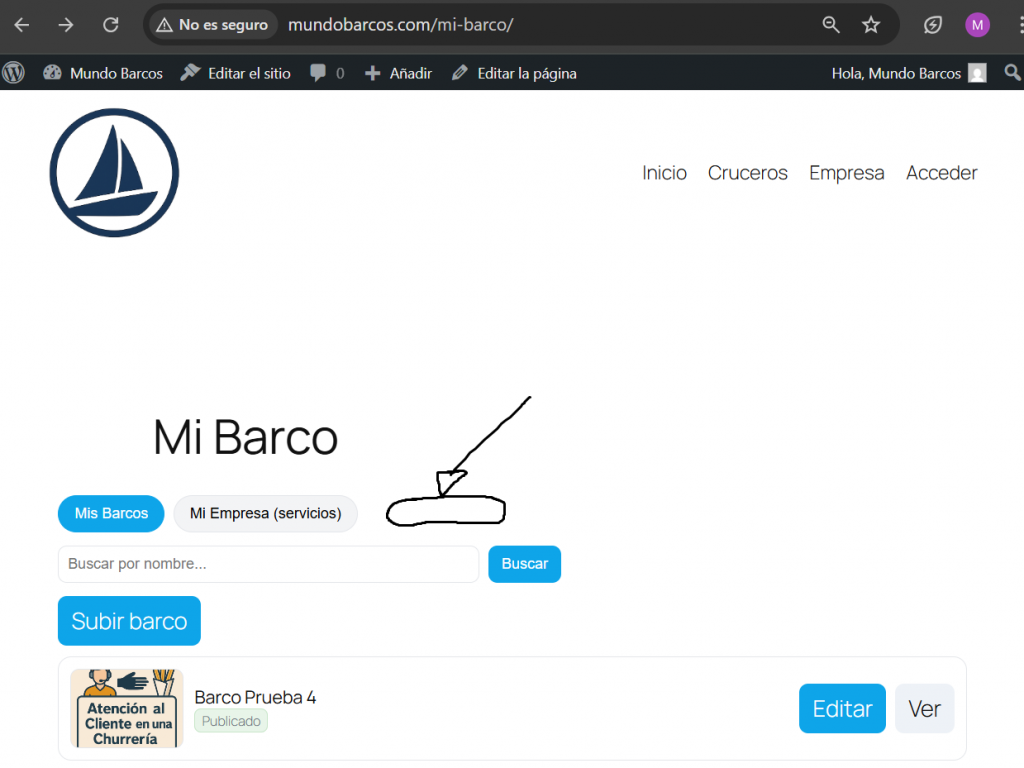Screen dimensions: 1024x768
Task: Click the Barco Prueba 4 thumbnail image
Action: coord(126,708)
